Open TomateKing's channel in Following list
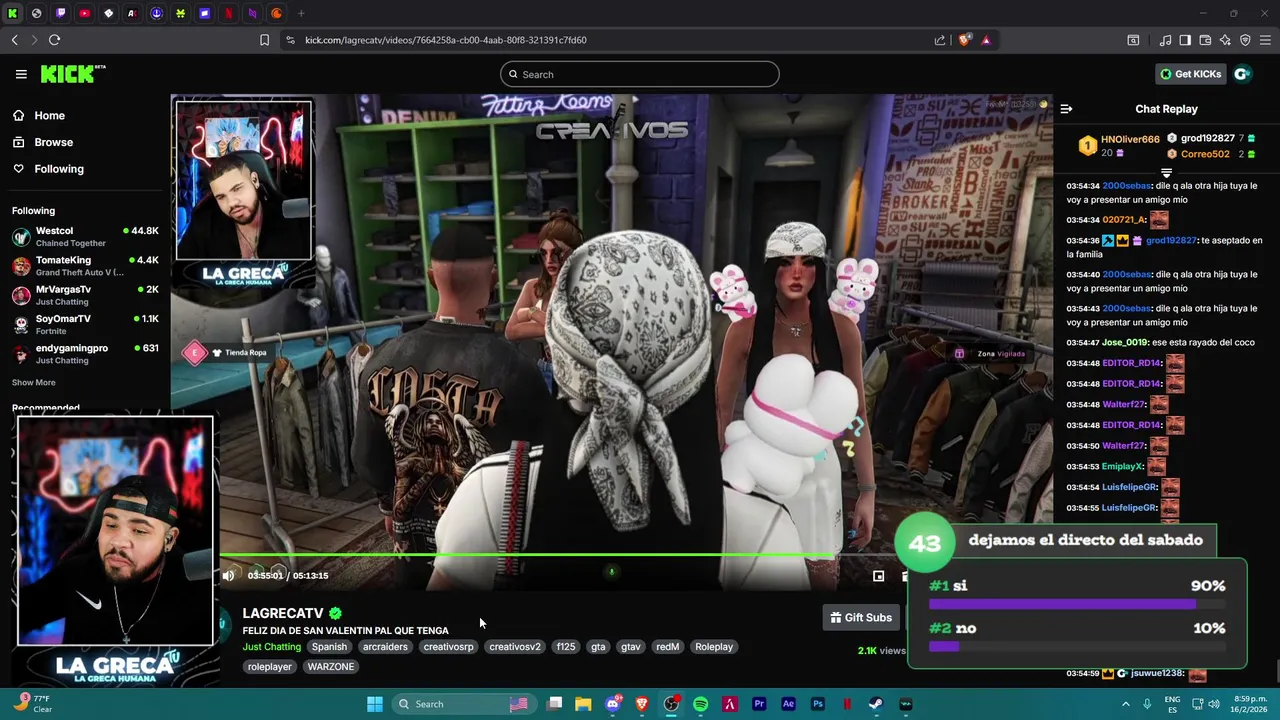Image resolution: width=1280 pixels, height=720 pixels. point(85,266)
